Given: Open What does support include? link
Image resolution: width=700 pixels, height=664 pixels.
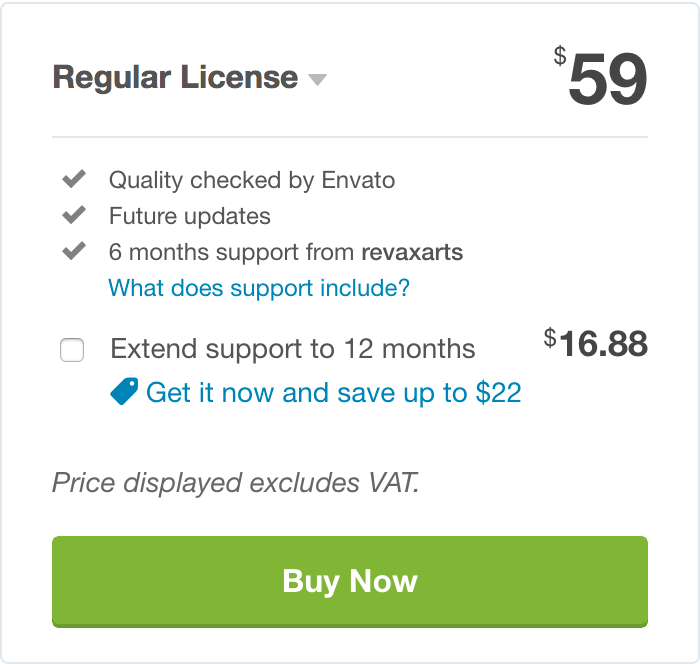Looking at the screenshot, I should click(x=259, y=288).
